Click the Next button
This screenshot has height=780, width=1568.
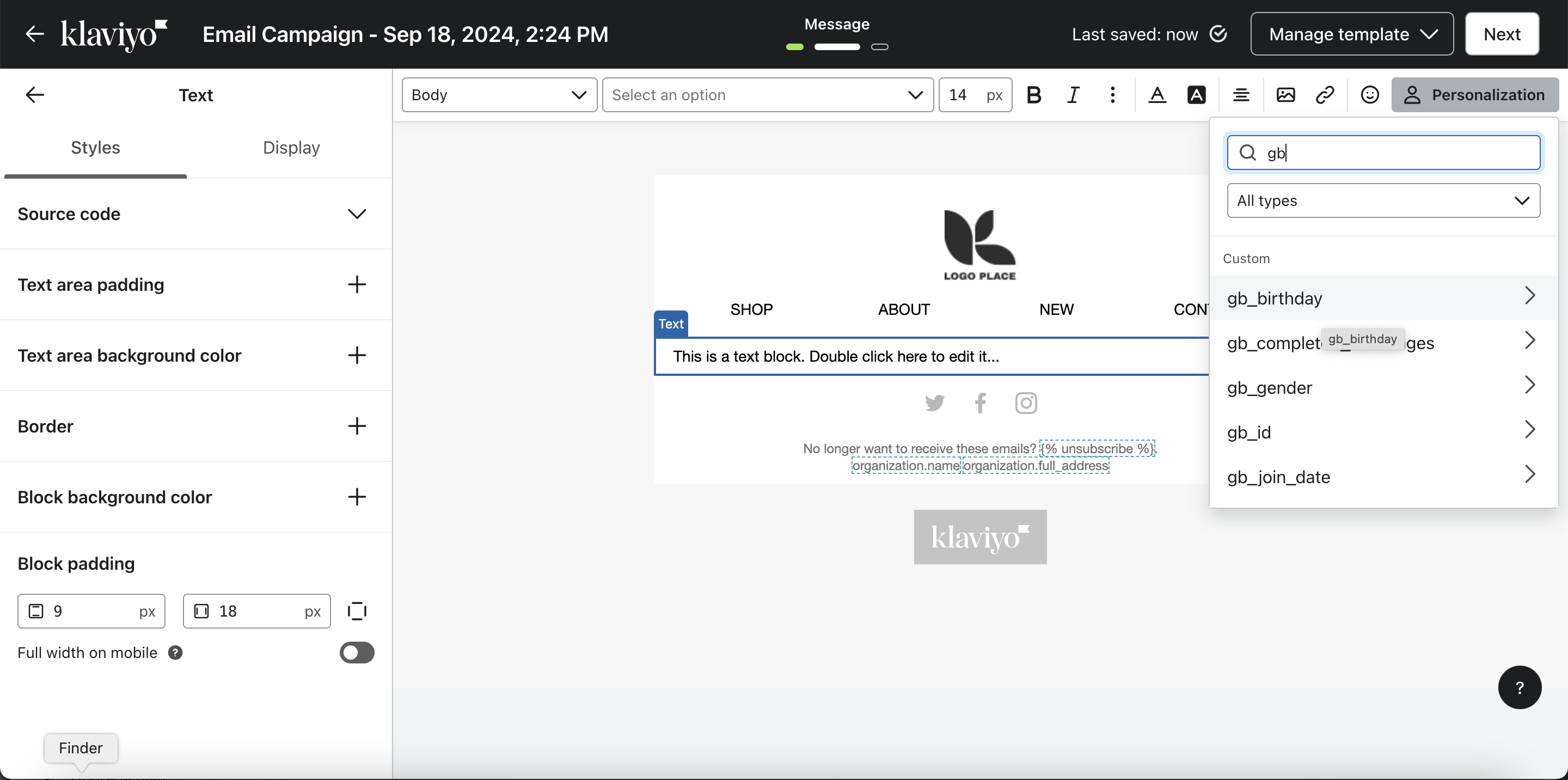[1502, 34]
